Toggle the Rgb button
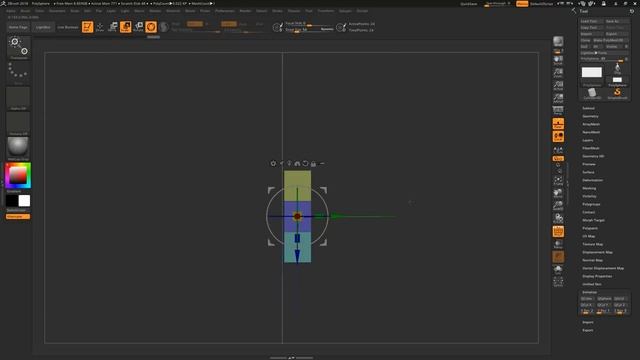 [x=195, y=24]
